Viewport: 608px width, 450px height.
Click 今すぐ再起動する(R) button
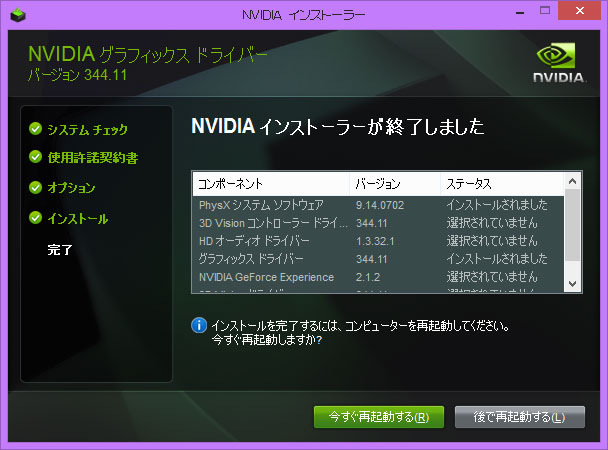379,417
